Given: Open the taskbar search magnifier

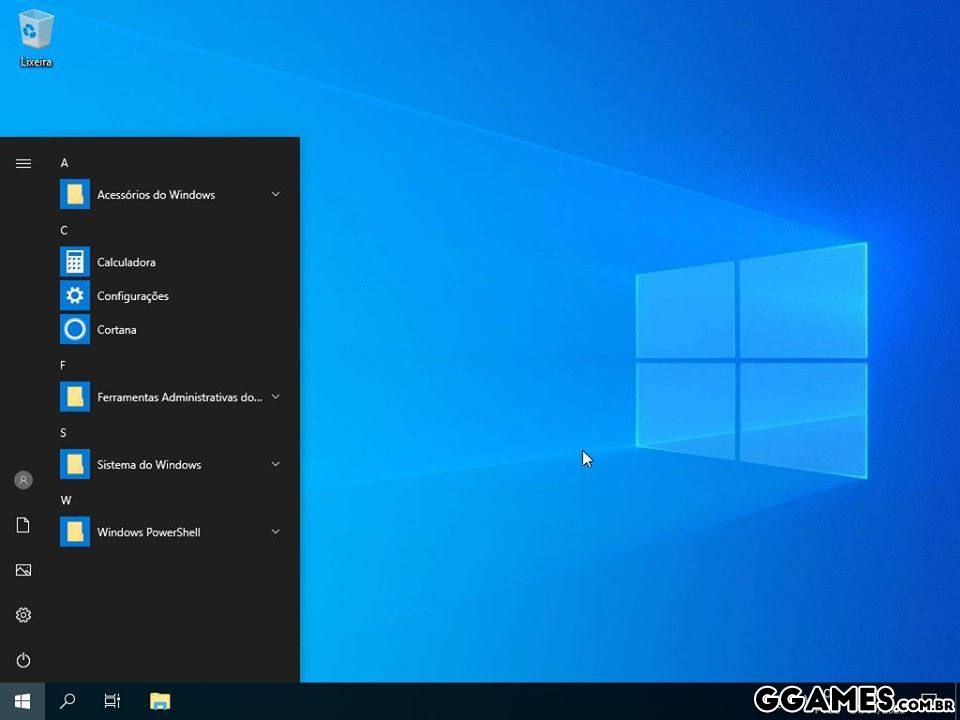Looking at the screenshot, I should point(68,701).
